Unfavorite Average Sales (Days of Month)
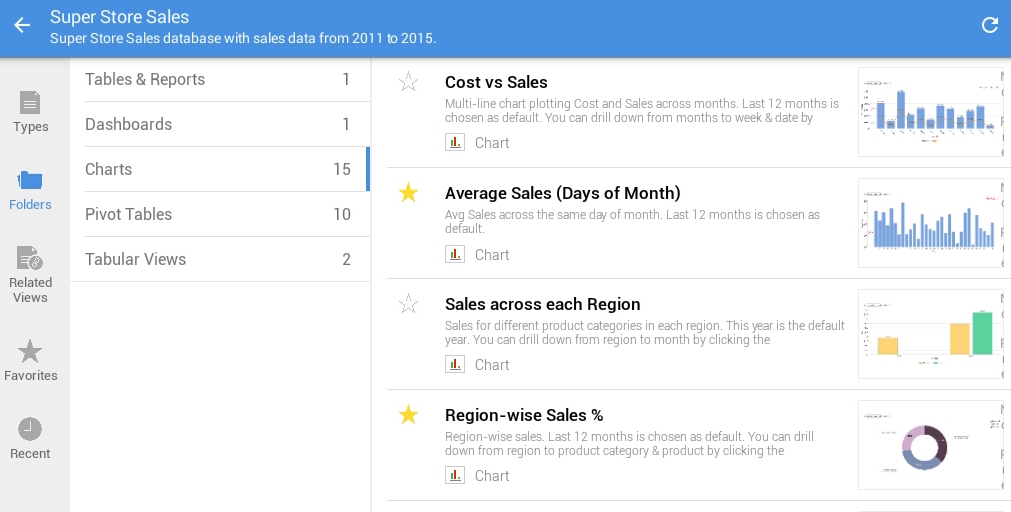Image resolution: width=1011 pixels, height=512 pixels. click(x=408, y=193)
